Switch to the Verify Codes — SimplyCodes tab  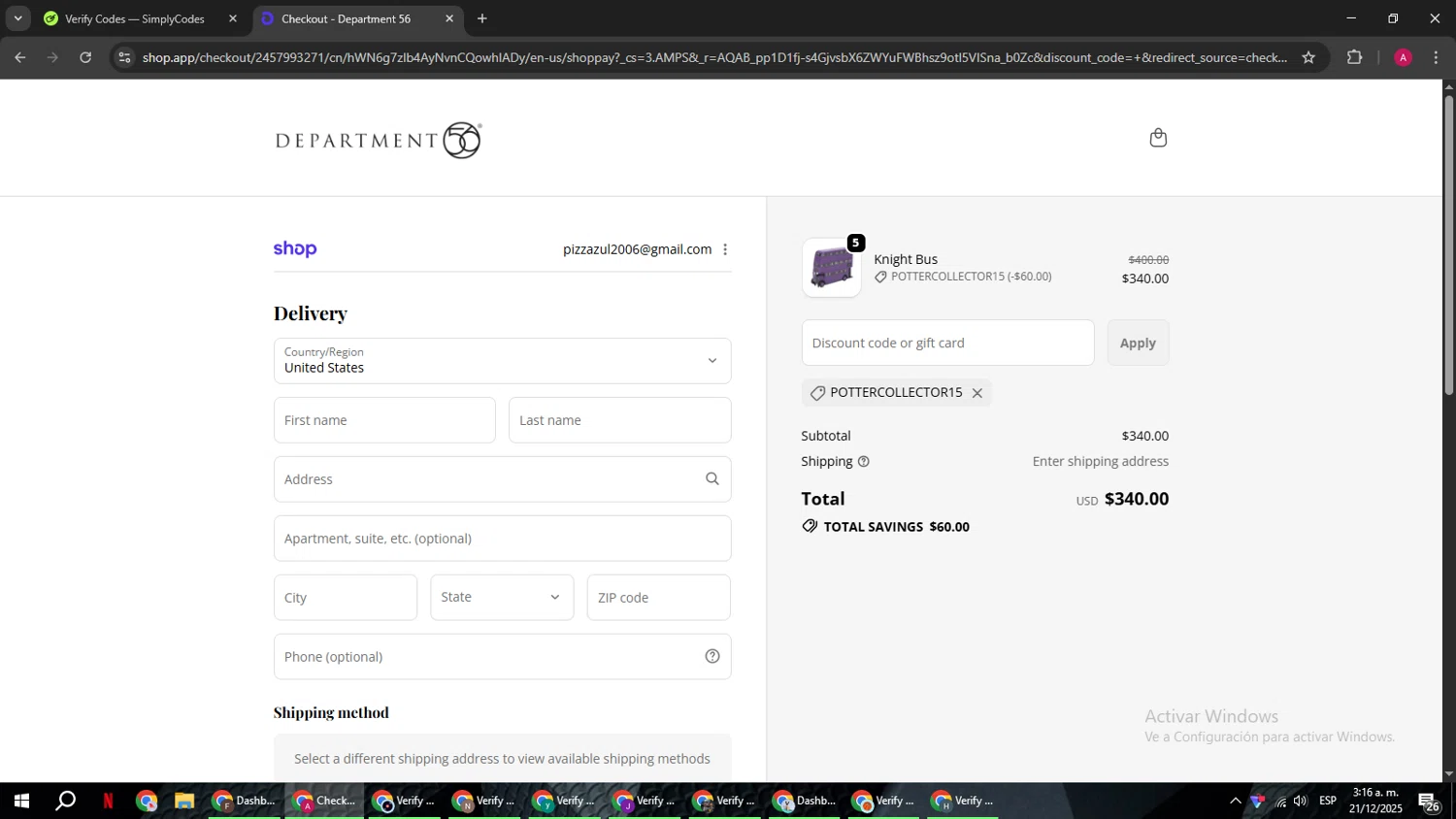click(x=135, y=18)
